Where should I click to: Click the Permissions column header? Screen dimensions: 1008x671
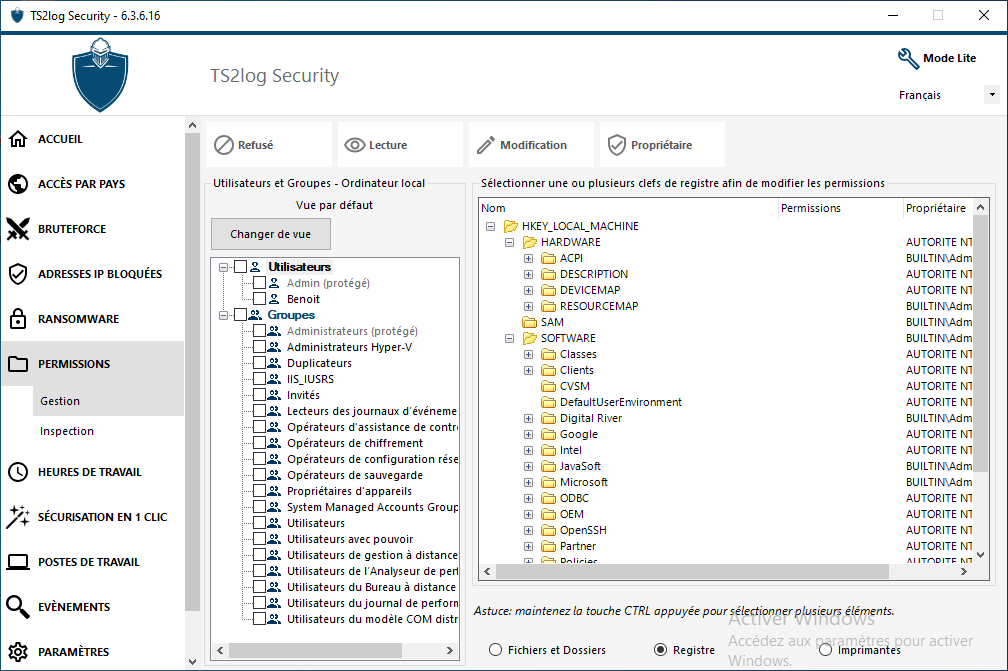pos(840,208)
